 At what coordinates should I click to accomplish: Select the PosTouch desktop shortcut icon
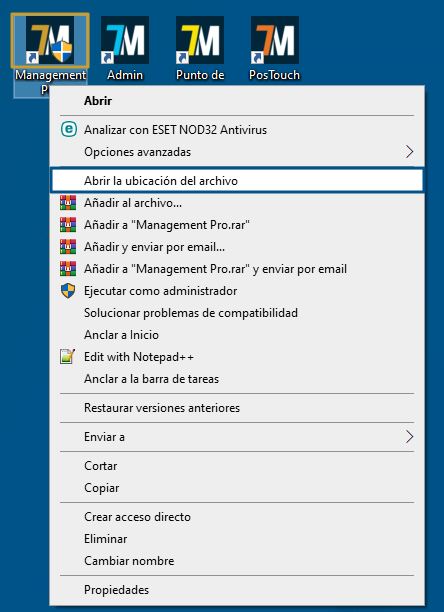coord(275,40)
